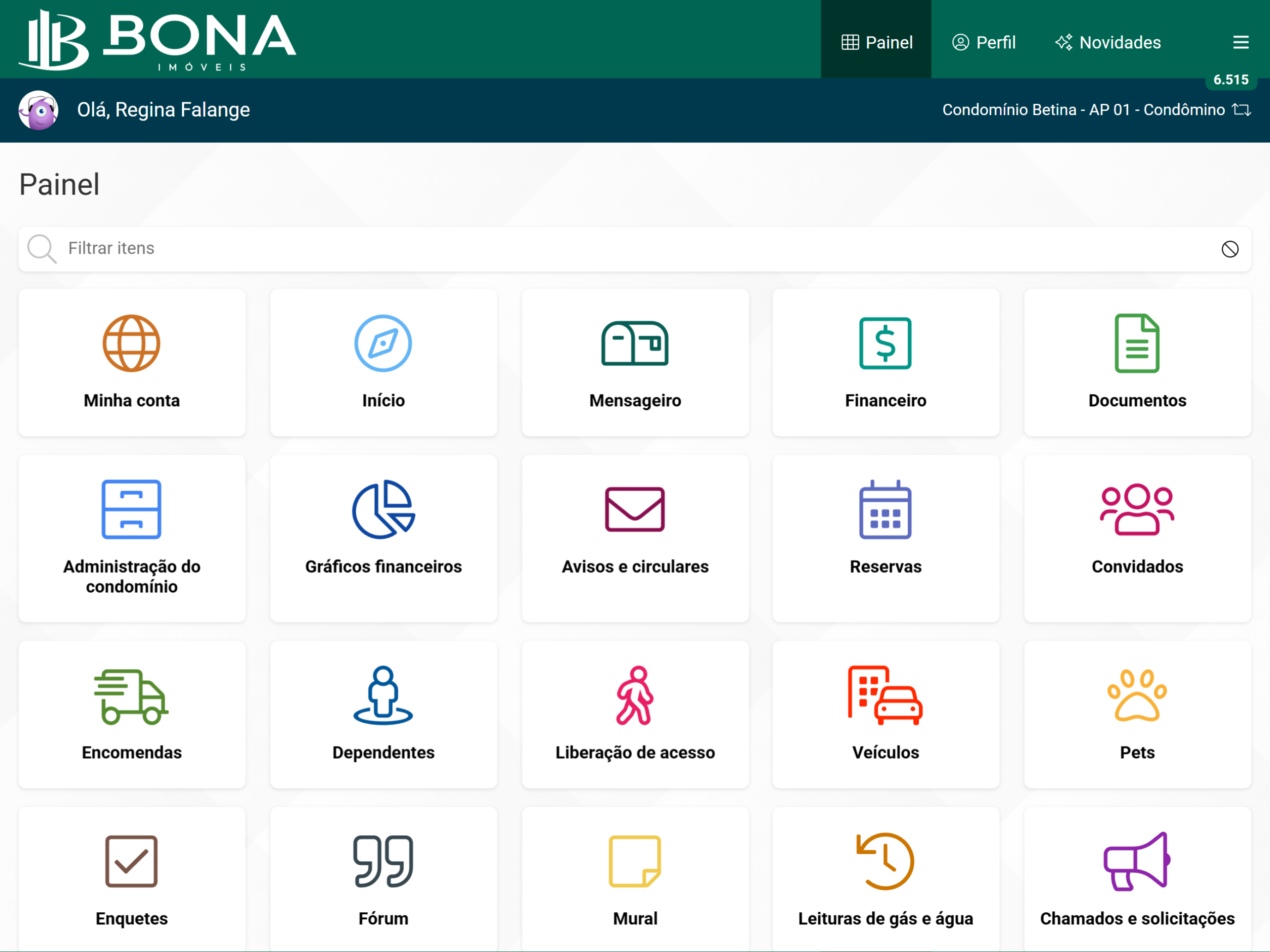Click the Veículos label
Image resolution: width=1270 pixels, height=952 pixels.
point(885,752)
